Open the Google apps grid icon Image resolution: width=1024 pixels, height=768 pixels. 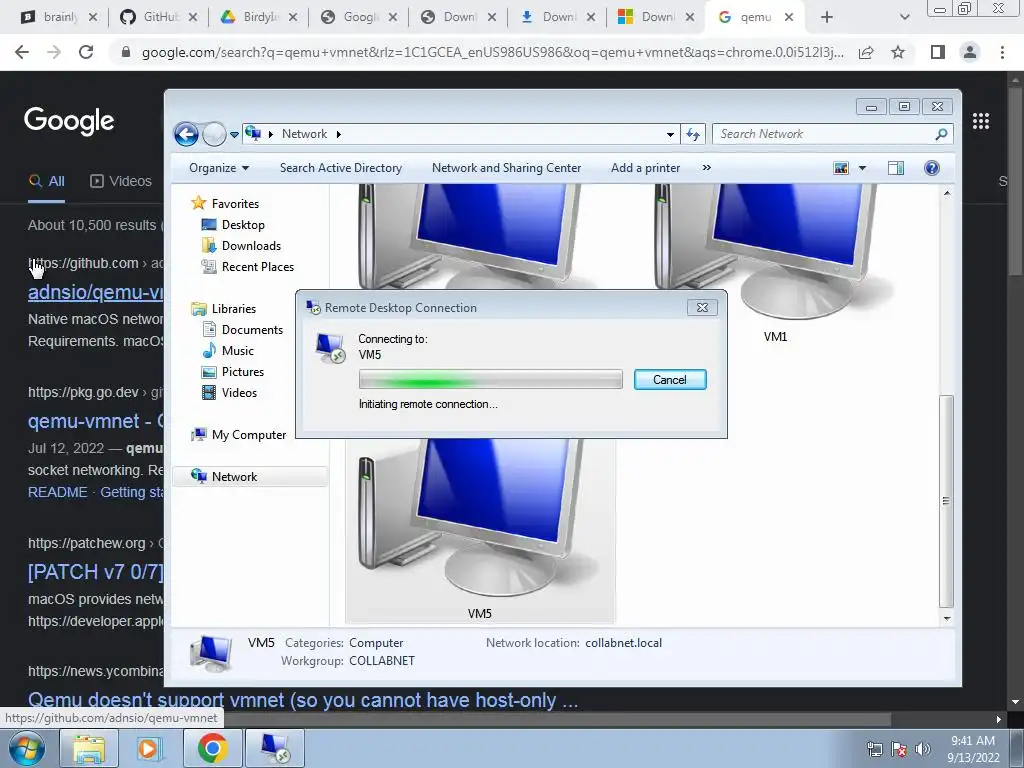981,121
